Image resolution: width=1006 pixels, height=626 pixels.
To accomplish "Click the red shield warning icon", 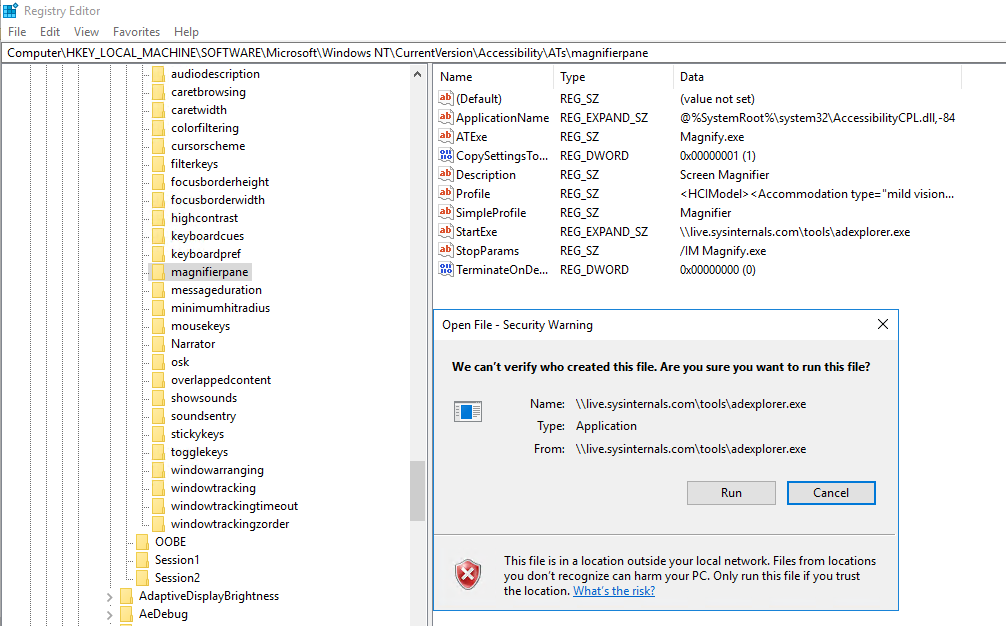I will click(467, 574).
